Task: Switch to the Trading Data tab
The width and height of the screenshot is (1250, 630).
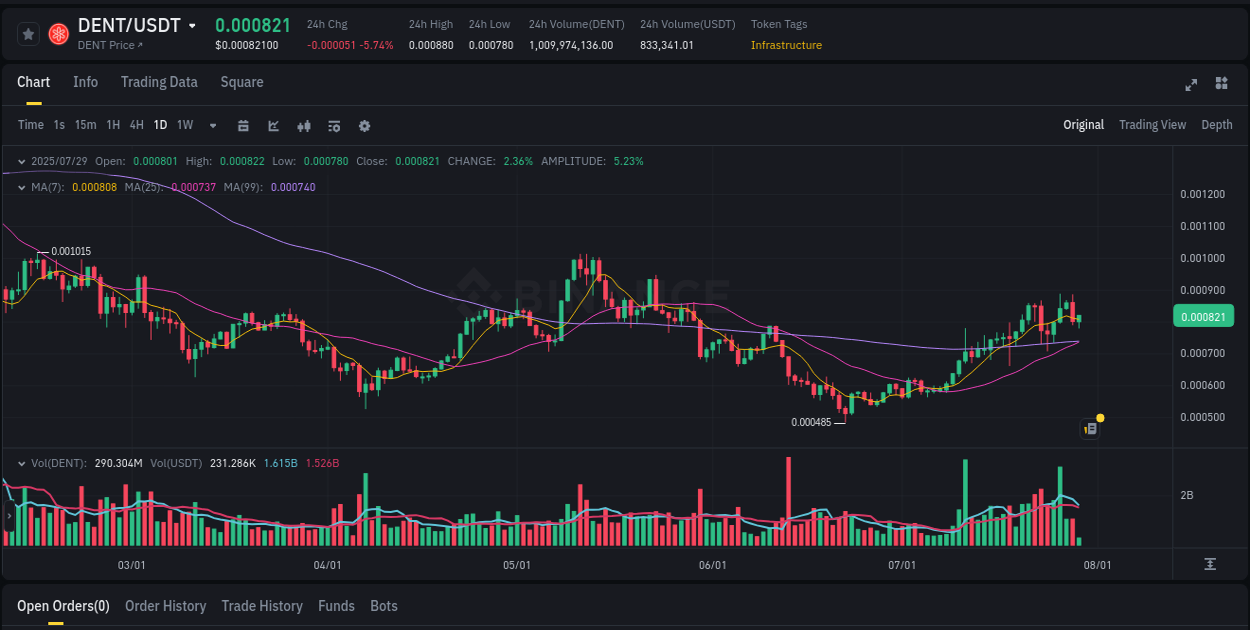Action: (159, 82)
